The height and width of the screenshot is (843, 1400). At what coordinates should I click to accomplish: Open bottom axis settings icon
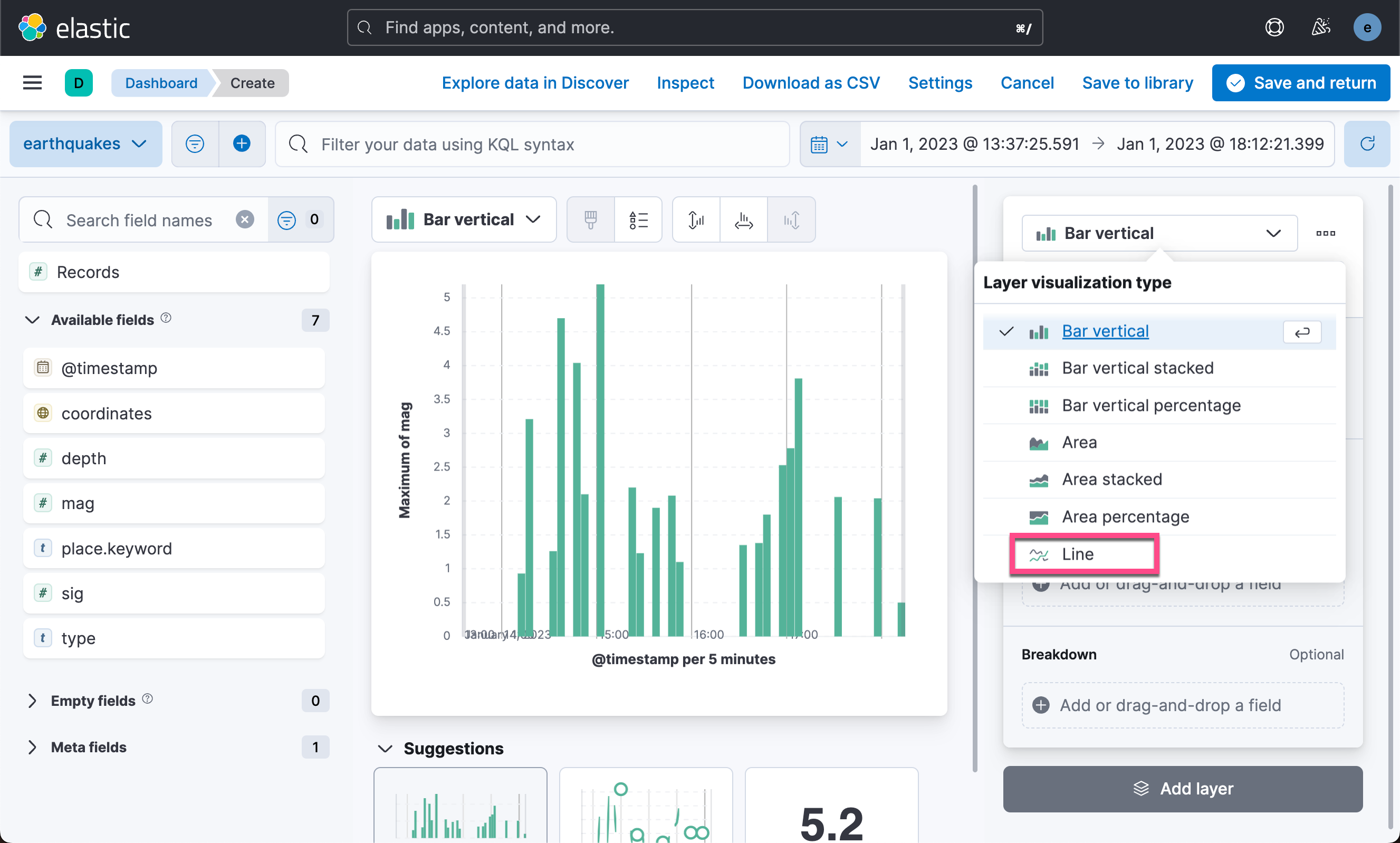[x=743, y=220]
